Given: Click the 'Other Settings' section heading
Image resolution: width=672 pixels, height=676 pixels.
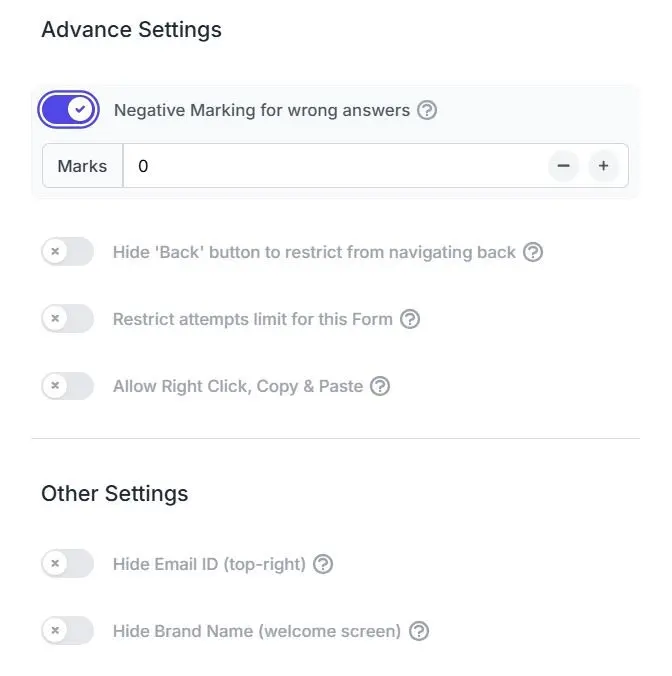Looking at the screenshot, I should [114, 493].
